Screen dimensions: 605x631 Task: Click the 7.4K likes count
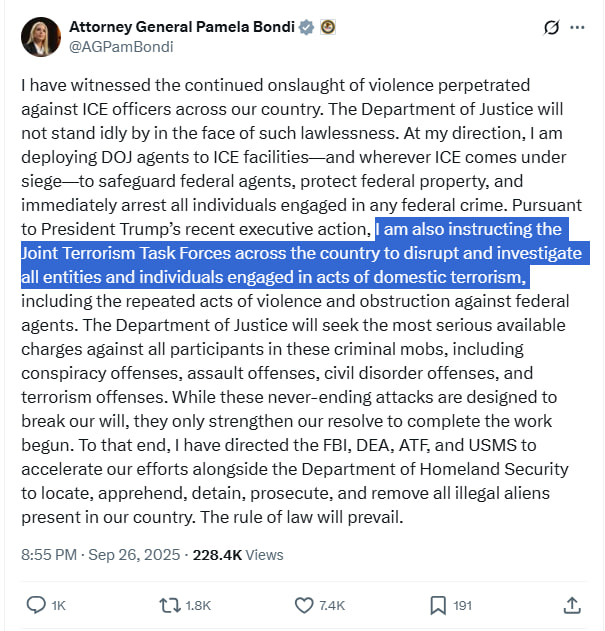click(x=332, y=606)
